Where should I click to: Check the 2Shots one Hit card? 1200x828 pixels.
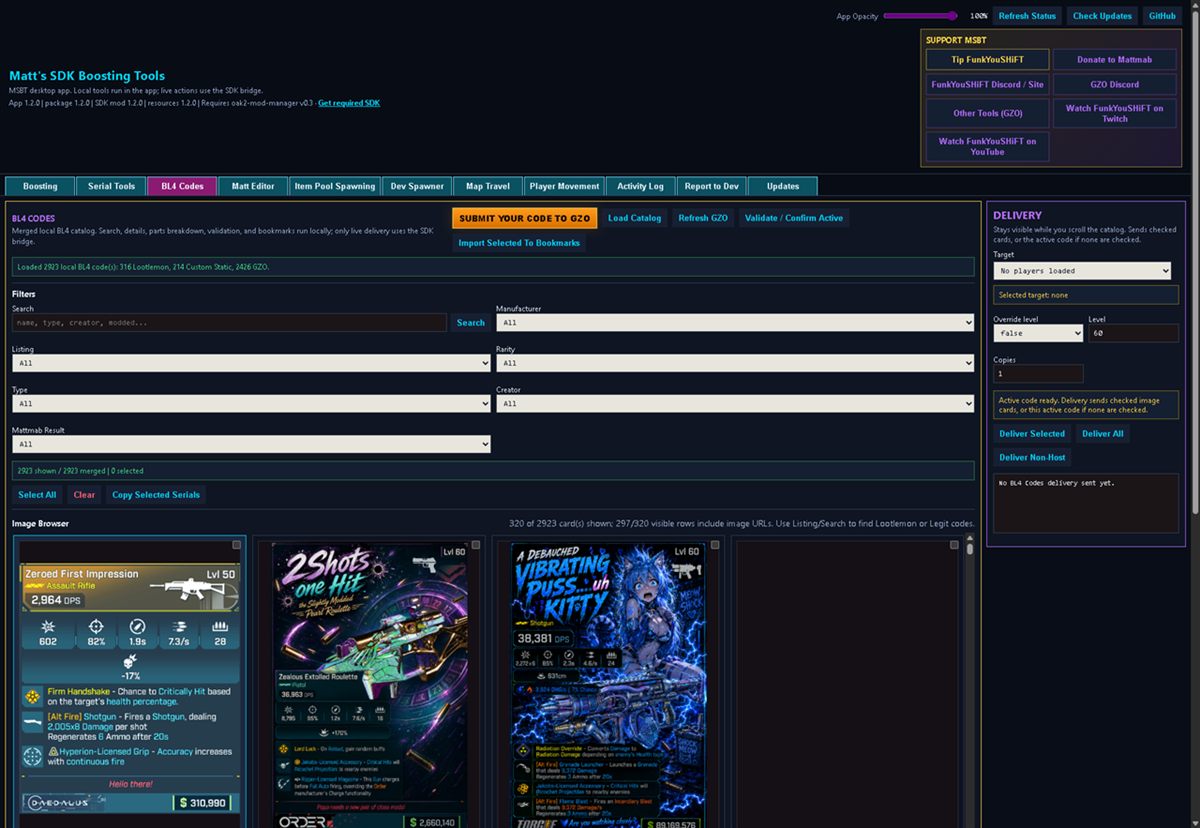(476, 545)
